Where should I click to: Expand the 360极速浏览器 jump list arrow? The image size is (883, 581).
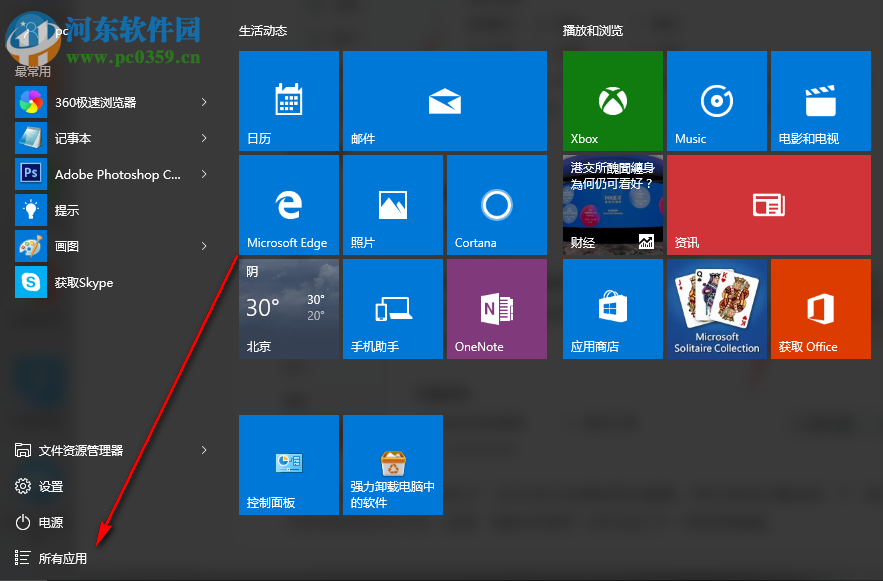(204, 102)
